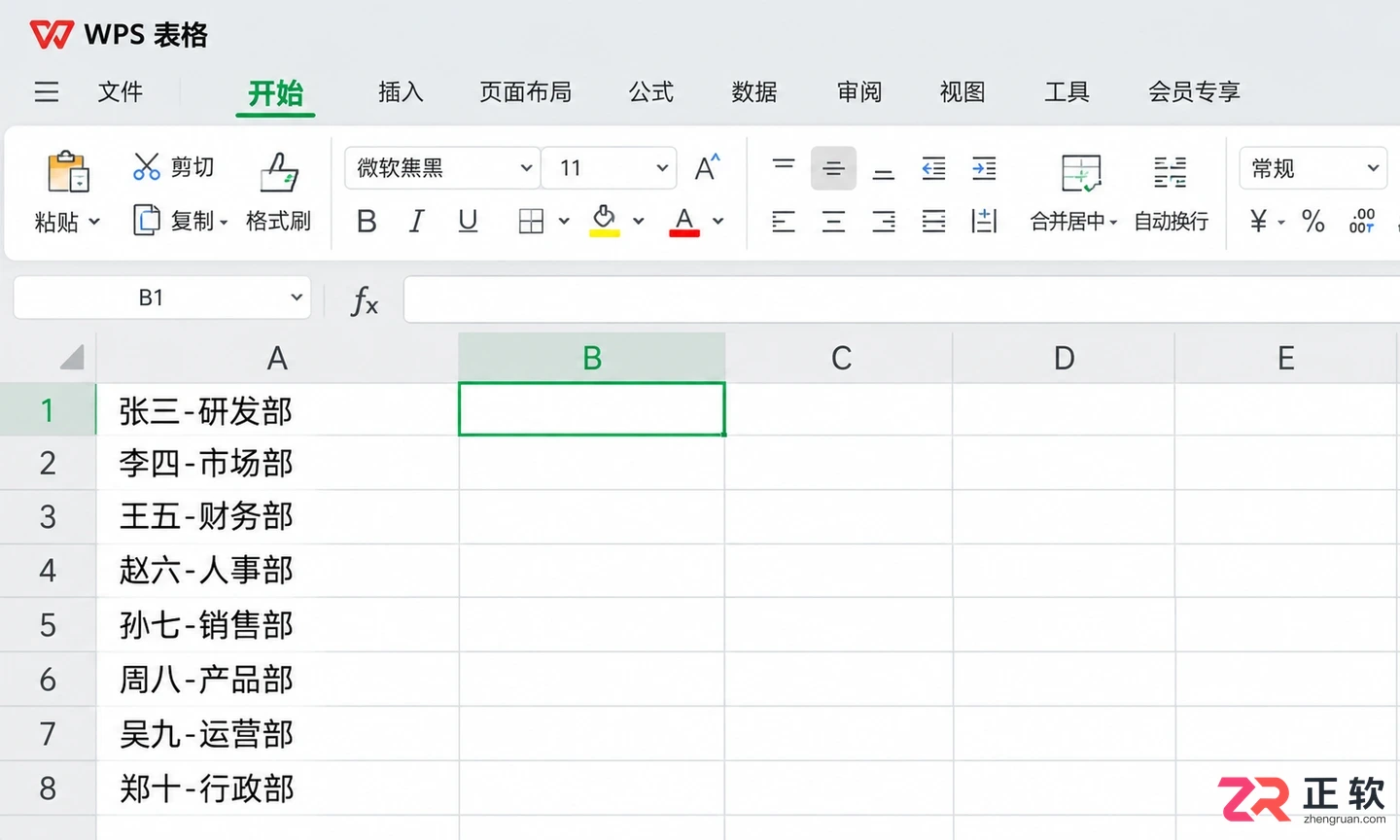
Task: Apply percent style format
Action: [1312, 222]
